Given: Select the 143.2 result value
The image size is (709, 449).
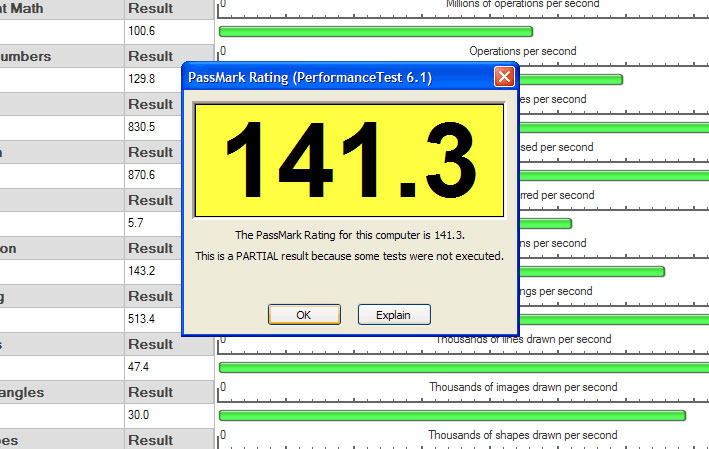Looking at the screenshot, I should point(142,271).
